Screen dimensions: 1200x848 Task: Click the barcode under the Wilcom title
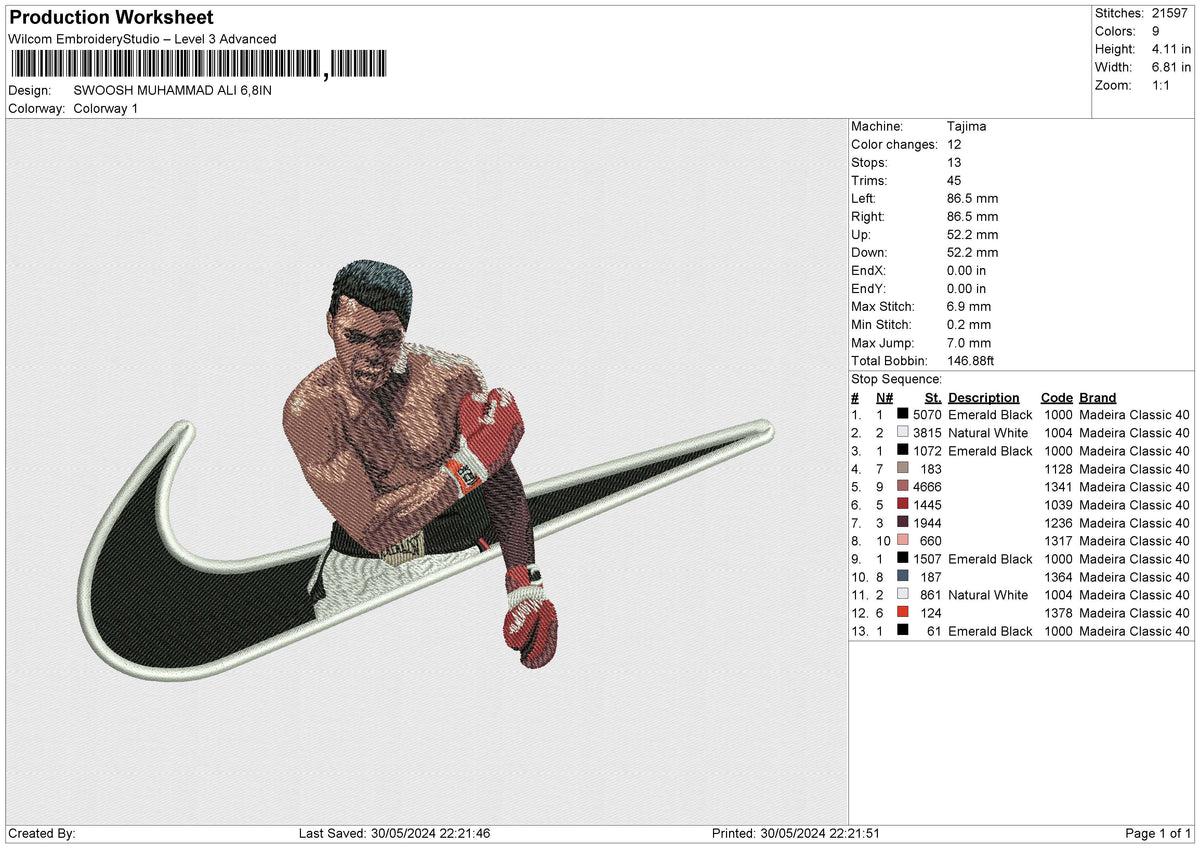pos(197,66)
